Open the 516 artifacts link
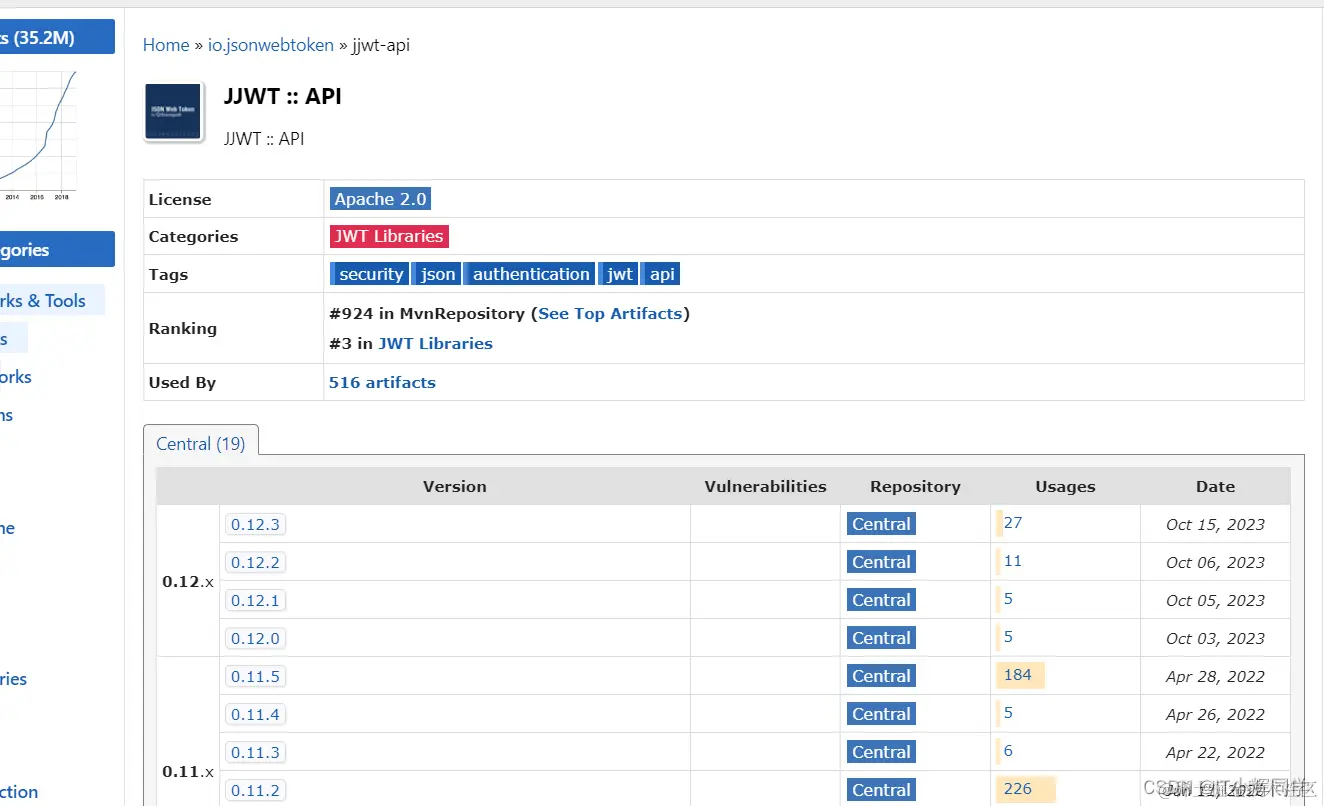The height and width of the screenshot is (806, 1324). tap(382, 382)
